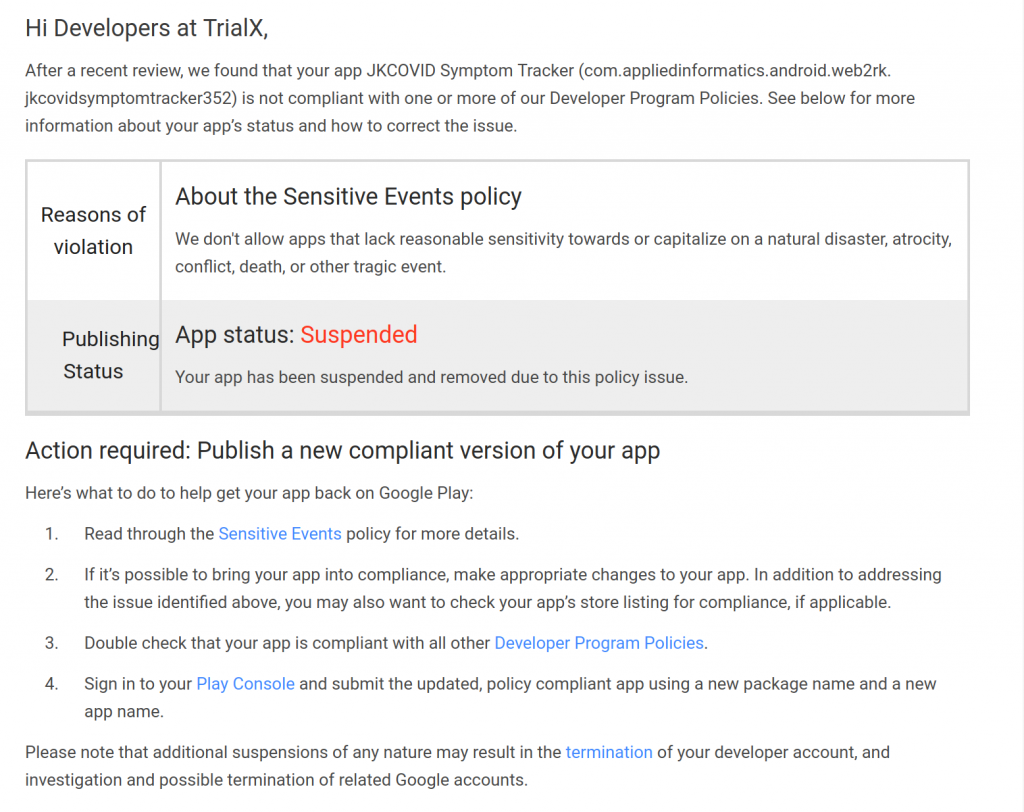Click the 'suspended and removed' explanation sentence
The height and width of the screenshot is (812, 1024).
click(x=431, y=378)
